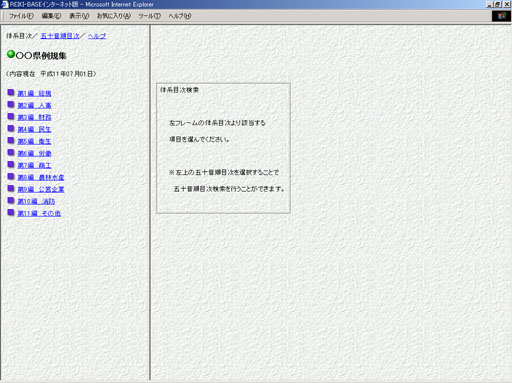Click the purple bullet icon beside 第1編

tap(11, 93)
